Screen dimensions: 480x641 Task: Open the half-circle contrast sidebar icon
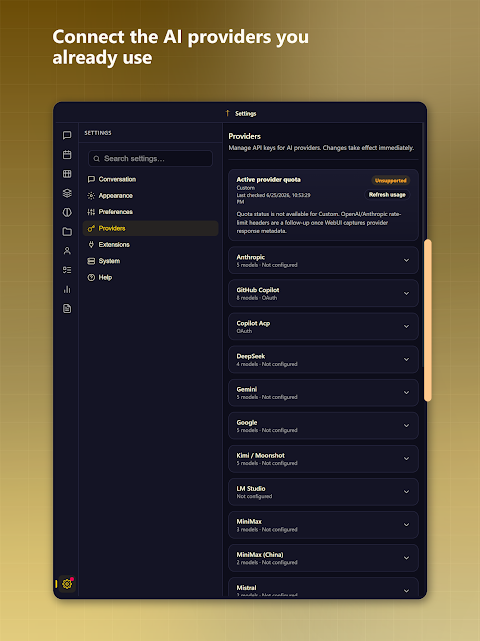point(67,212)
